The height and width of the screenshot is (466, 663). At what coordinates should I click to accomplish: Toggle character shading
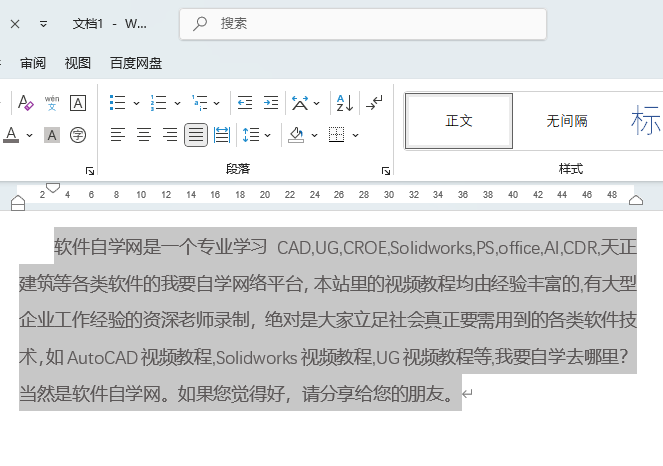tap(52, 135)
